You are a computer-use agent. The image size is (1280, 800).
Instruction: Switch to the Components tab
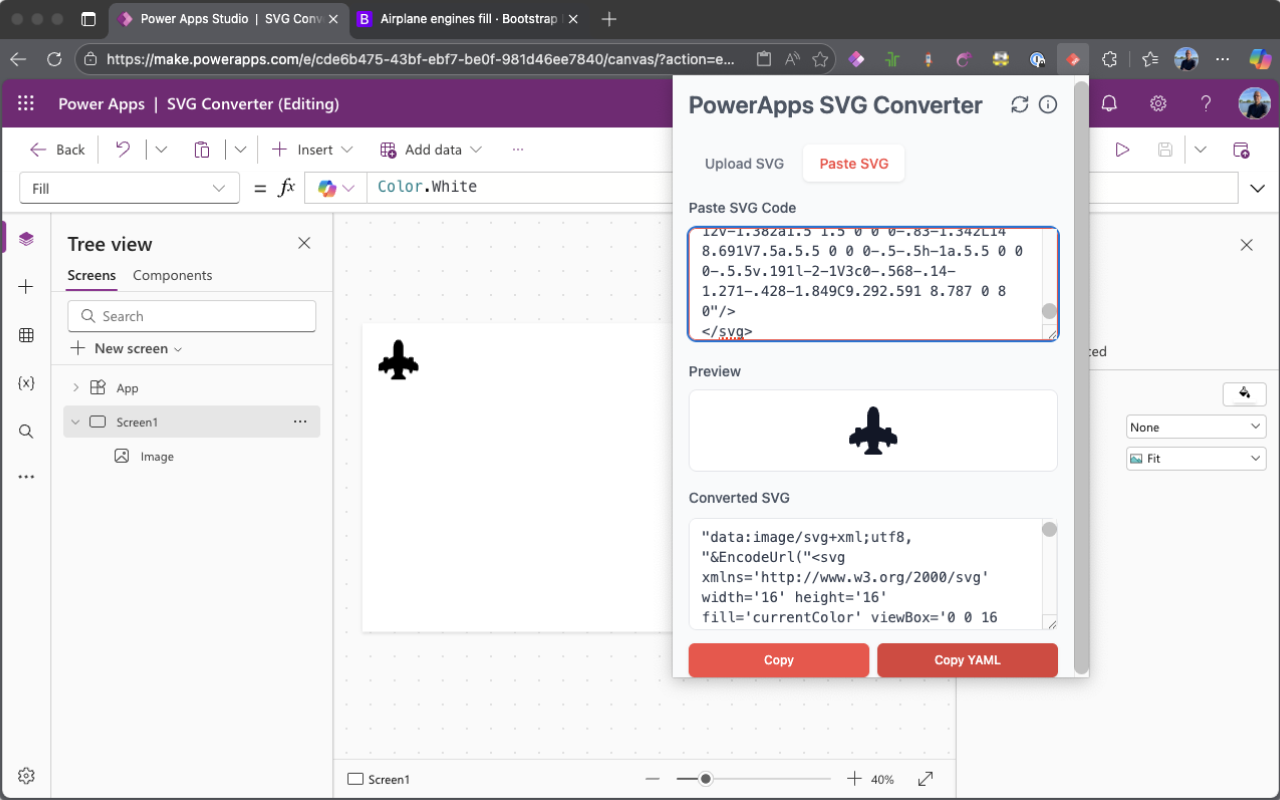coord(172,275)
